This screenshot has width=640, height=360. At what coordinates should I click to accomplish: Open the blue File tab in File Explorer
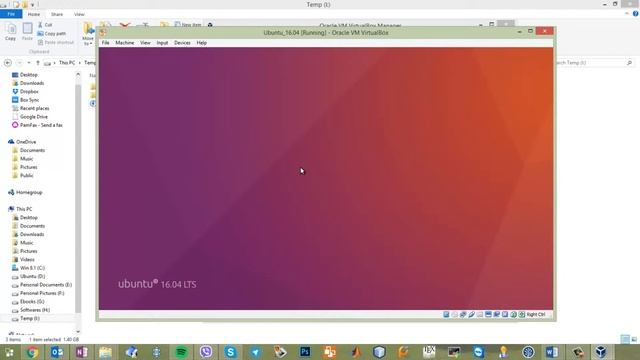[x=11, y=14]
